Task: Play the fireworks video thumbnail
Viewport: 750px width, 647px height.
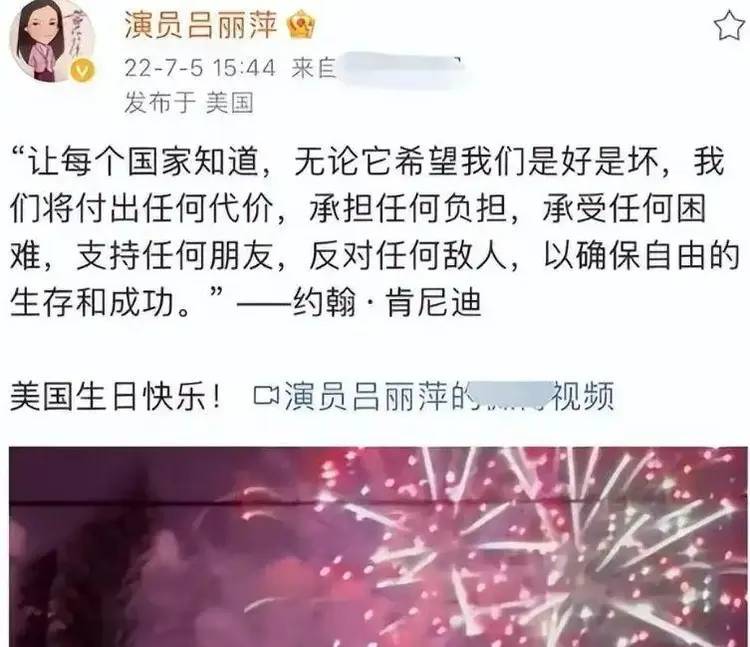Action: (378, 547)
